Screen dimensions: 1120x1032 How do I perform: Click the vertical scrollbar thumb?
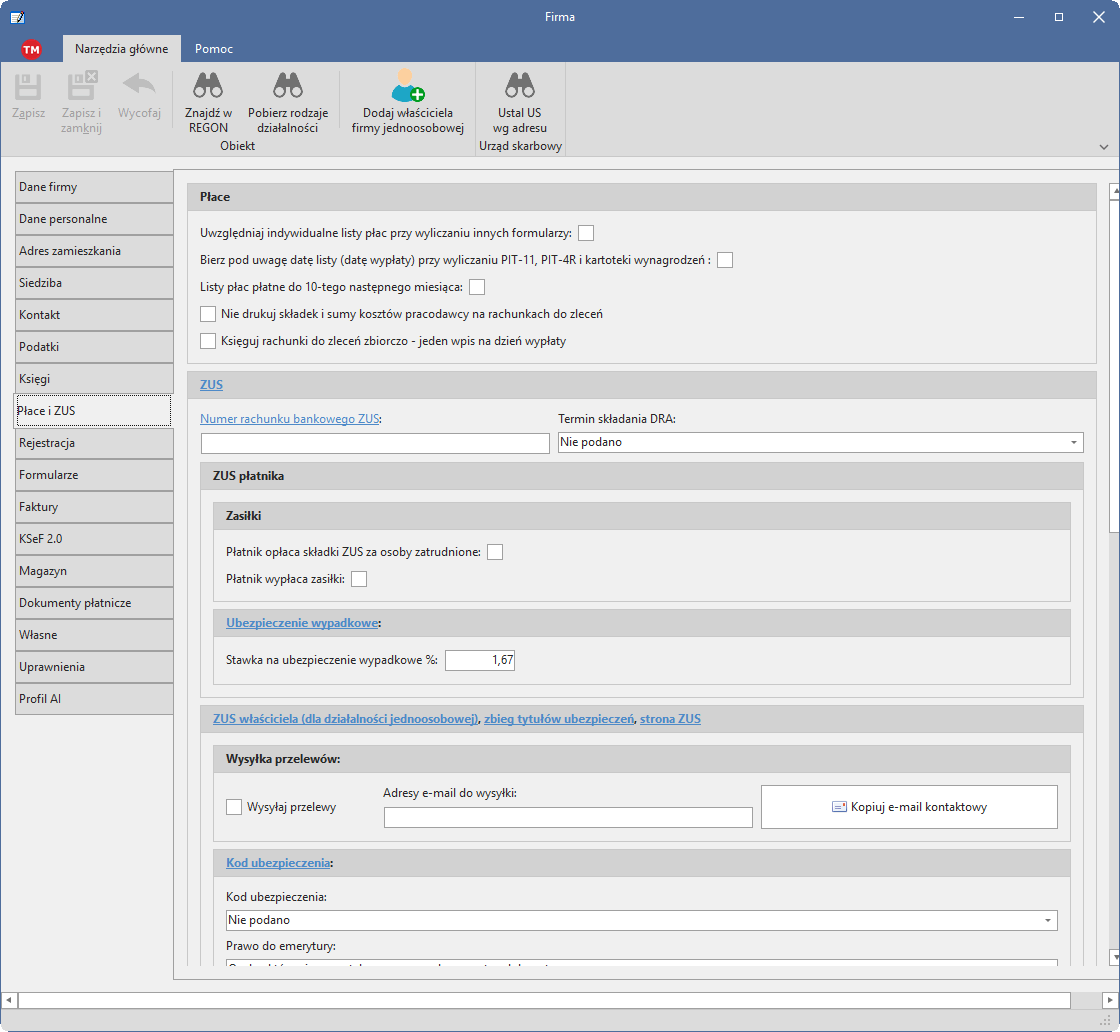click(x=1114, y=366)
